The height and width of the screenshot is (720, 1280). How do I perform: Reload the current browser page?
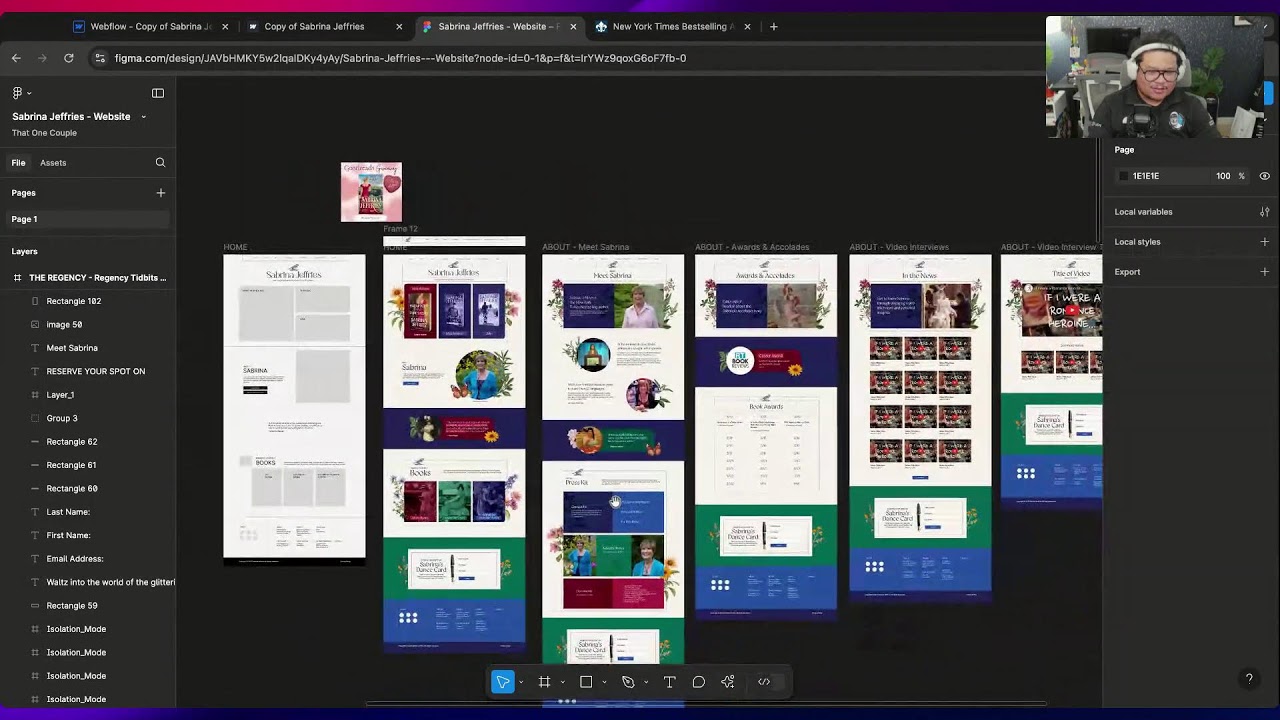pos(68,58)
